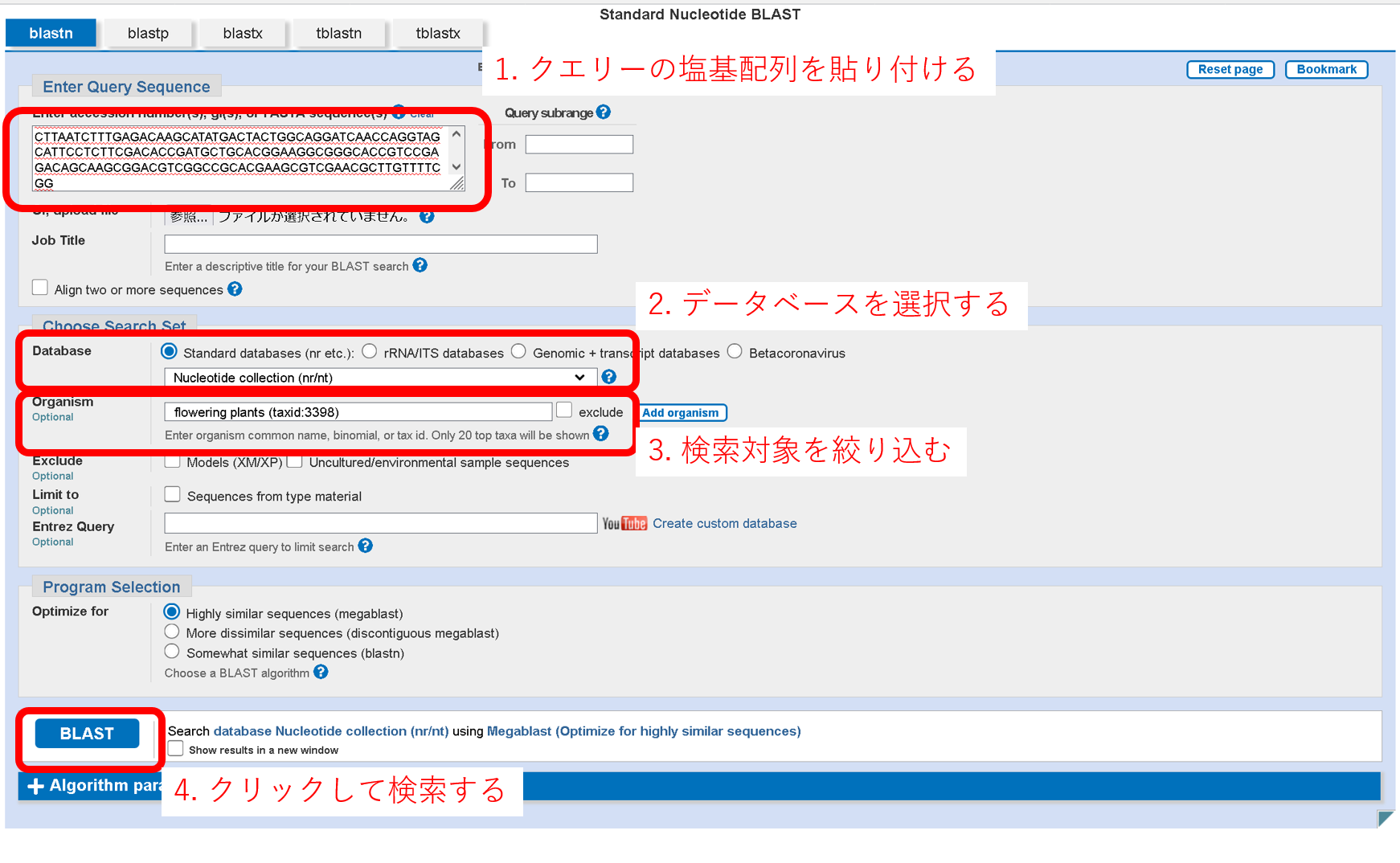This screenshot has height=863, width=1400.
Task: Open help icon next to upload file
Action: tap(427, 216)
